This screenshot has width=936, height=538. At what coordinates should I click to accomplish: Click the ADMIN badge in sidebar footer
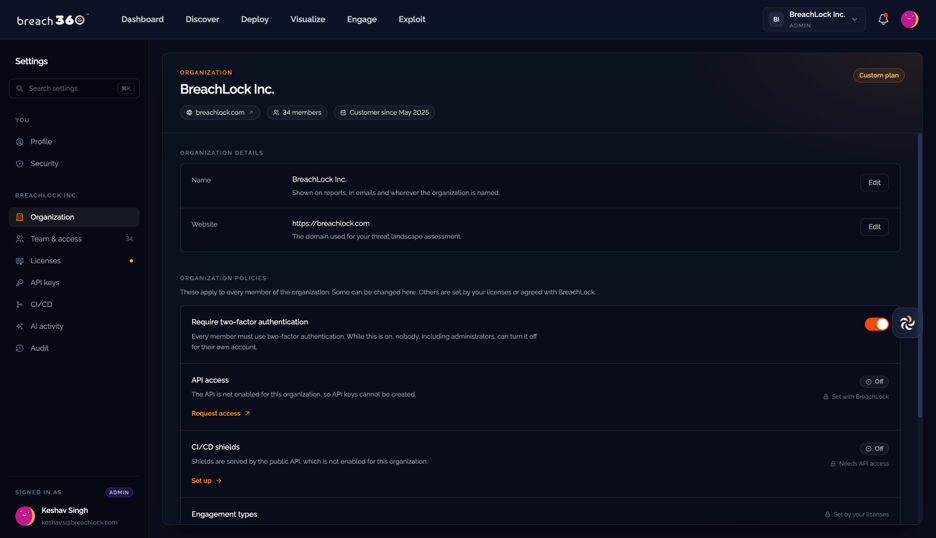coord(119,493)
